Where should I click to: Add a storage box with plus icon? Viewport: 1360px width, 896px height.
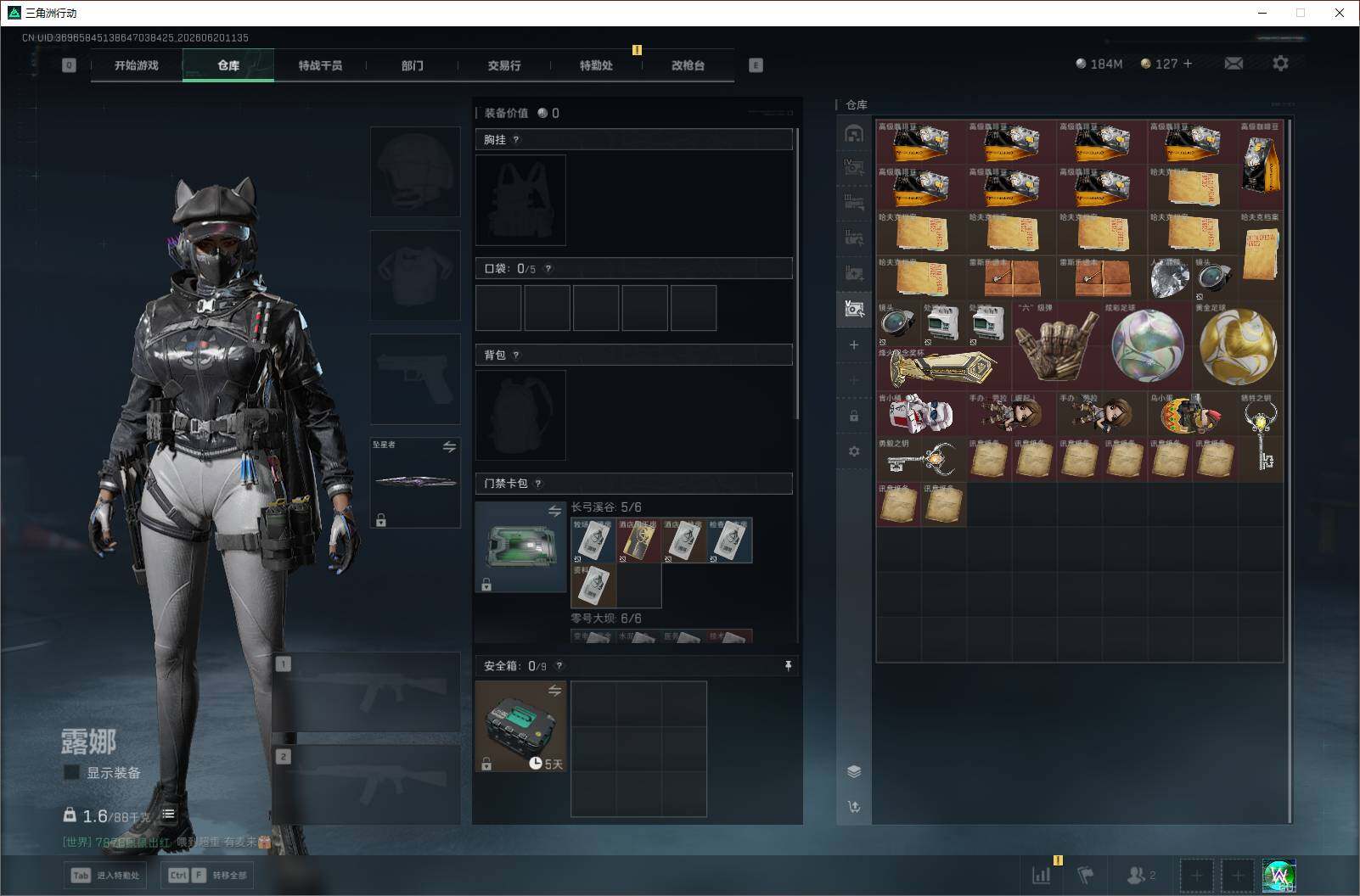pyautogui.click(x=854, y=345)
